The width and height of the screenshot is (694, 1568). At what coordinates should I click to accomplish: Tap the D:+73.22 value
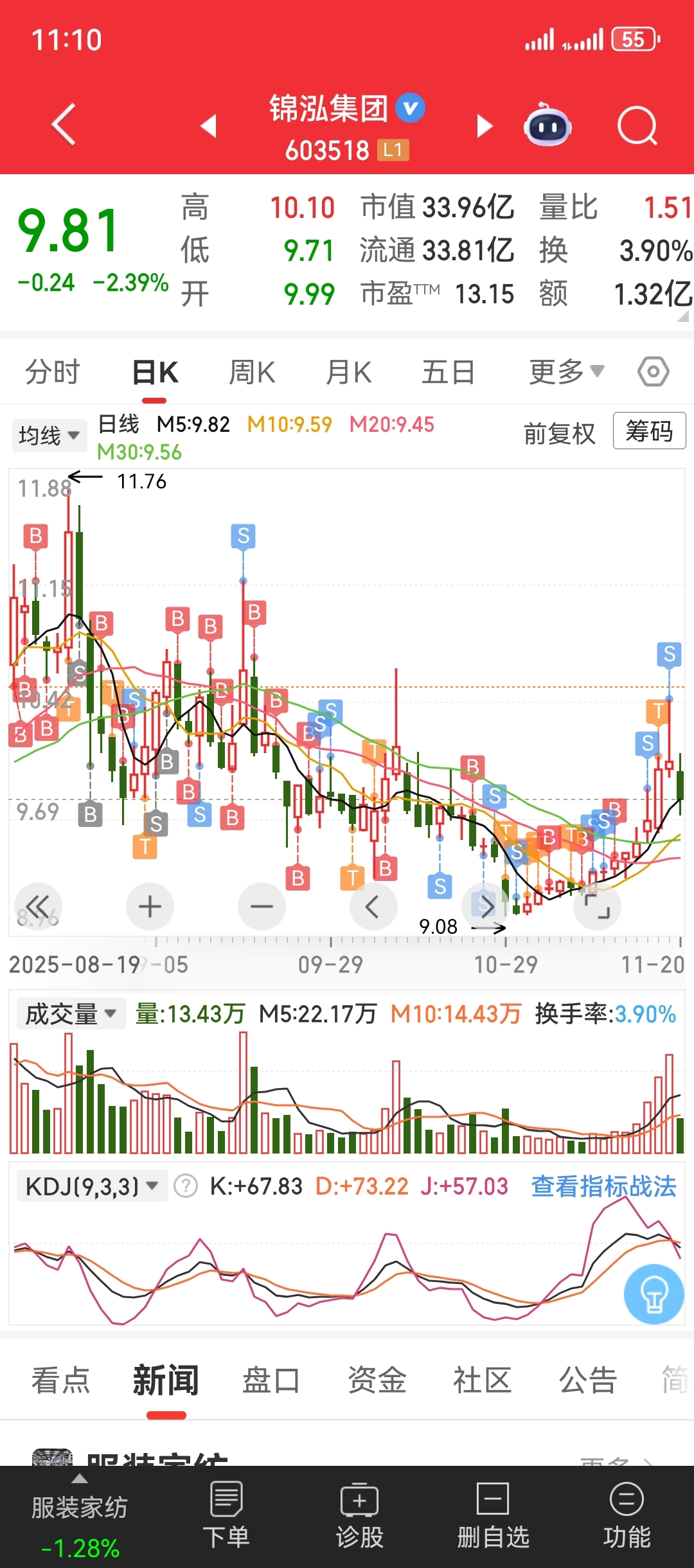[x=362, y=1186]
